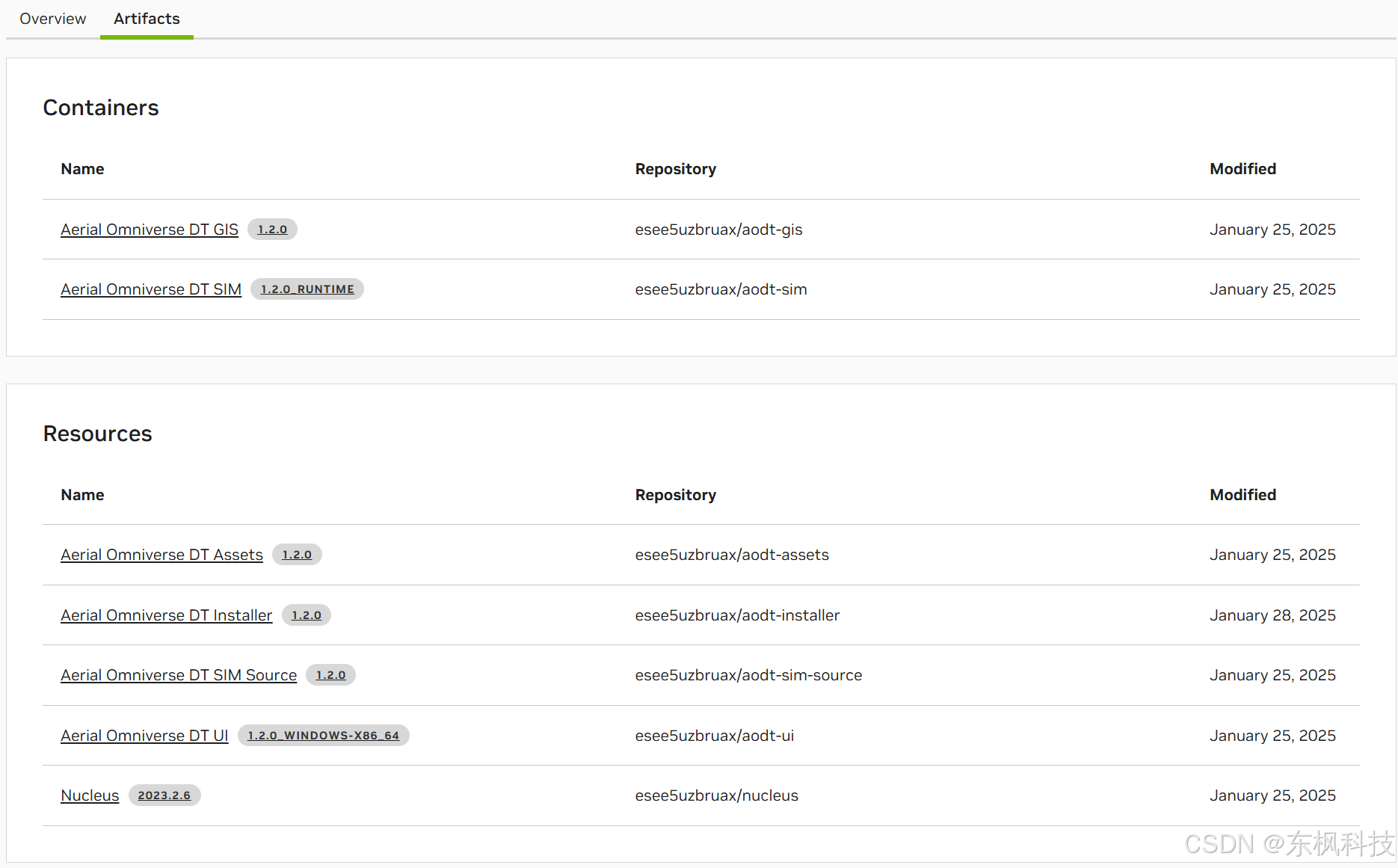Select repository text esee5uzbruax/aodt-sim-source
1398x868 pixels.
click(x=748, y=675)
